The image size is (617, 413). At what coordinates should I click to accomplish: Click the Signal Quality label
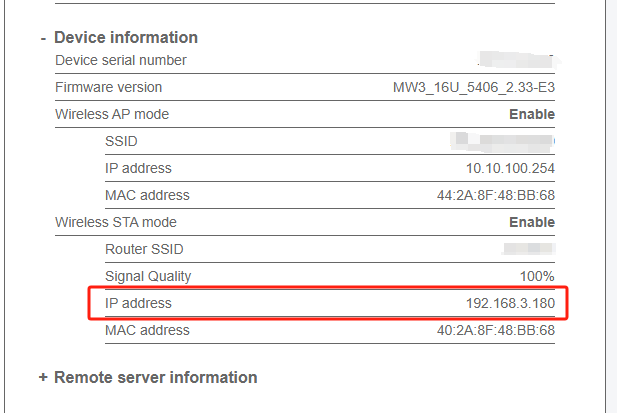[x=148, y=276]
